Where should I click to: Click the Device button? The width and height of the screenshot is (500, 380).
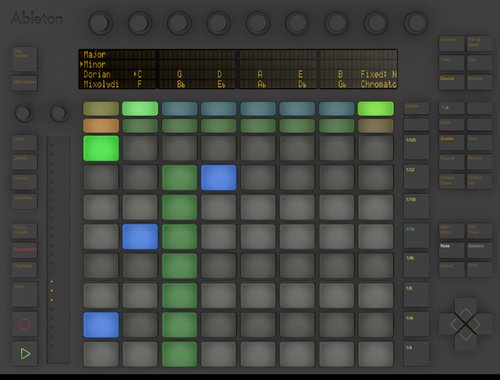tap(451, 82)
